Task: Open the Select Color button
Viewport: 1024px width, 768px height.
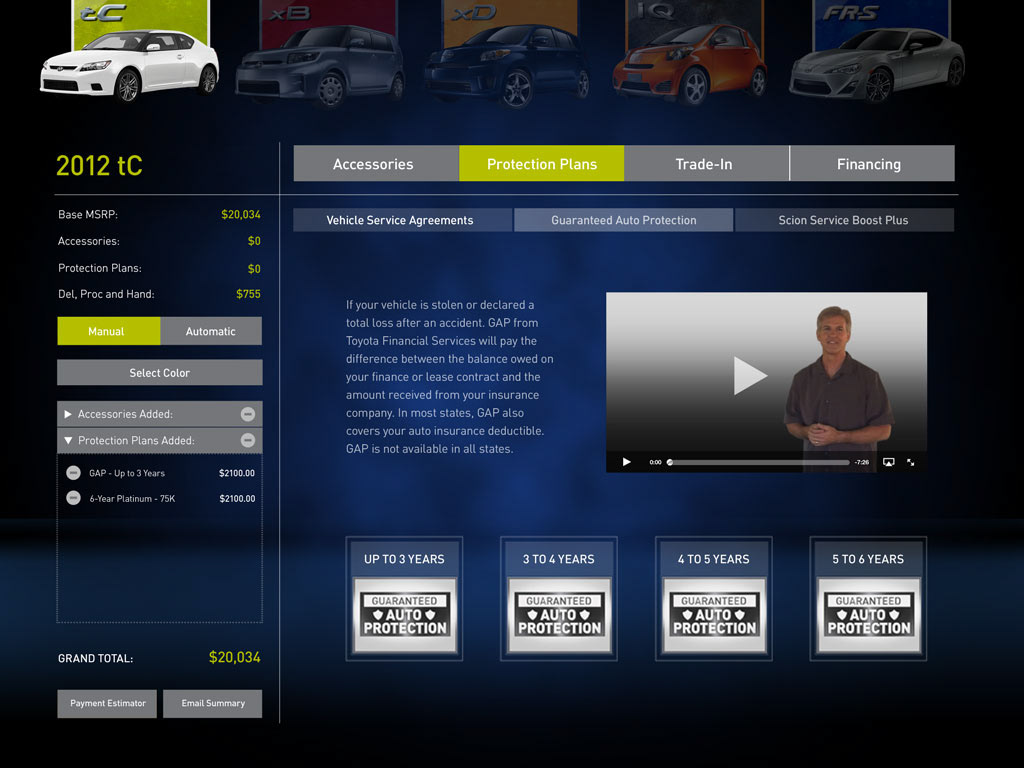Action: tap(159, 372)
